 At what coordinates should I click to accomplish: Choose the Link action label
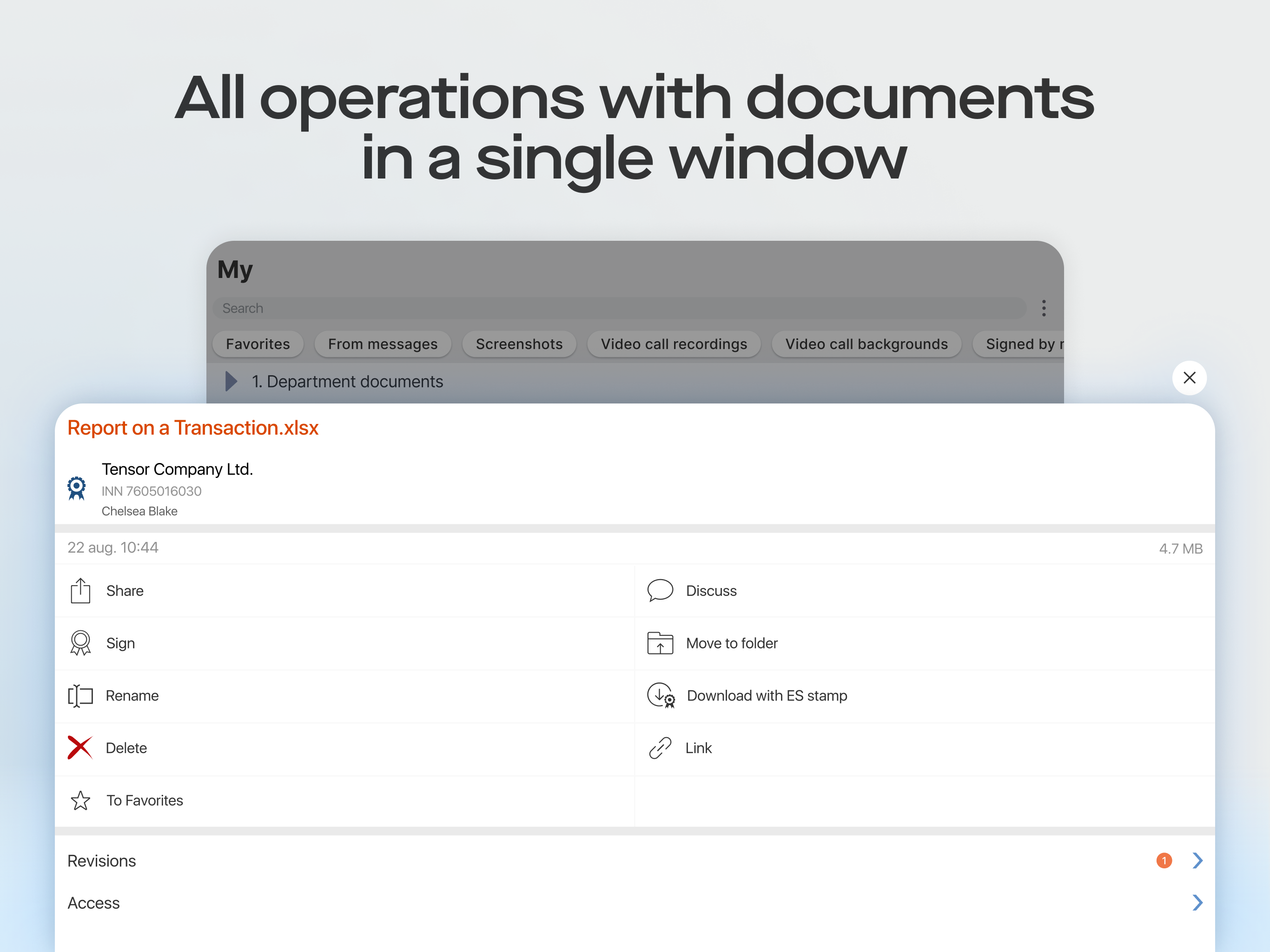click(x=699, y=747)
